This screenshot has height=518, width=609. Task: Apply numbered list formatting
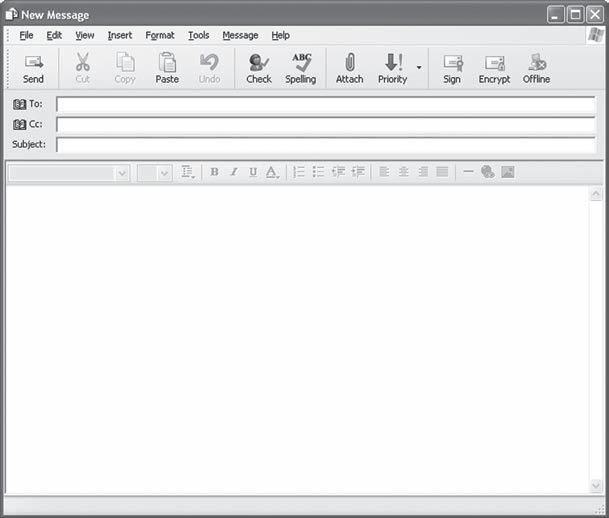coord(299,172)
